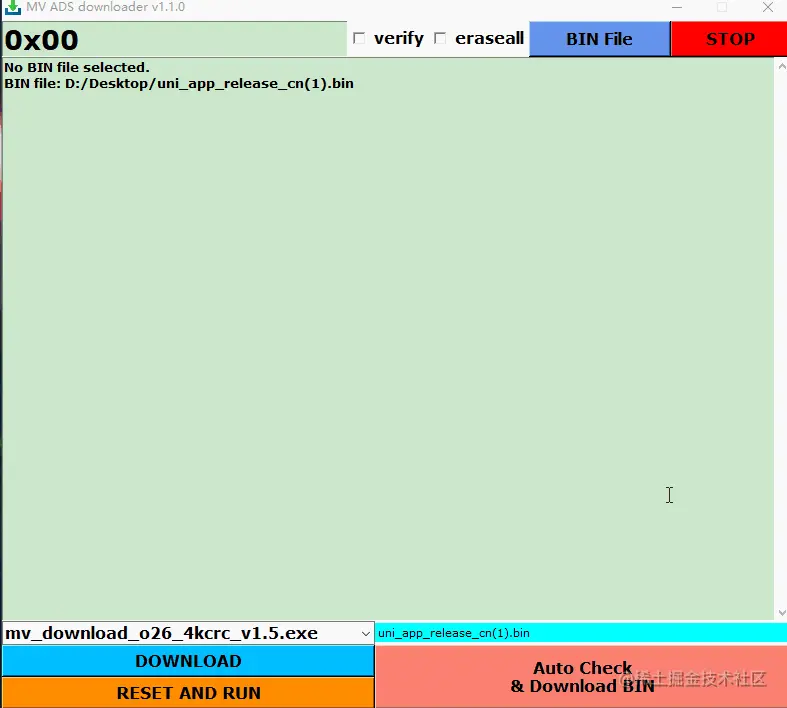Toggle the eraseall checkbox
Image resolution: width=787 pixels, height=708 pixels.
(440, 39)
